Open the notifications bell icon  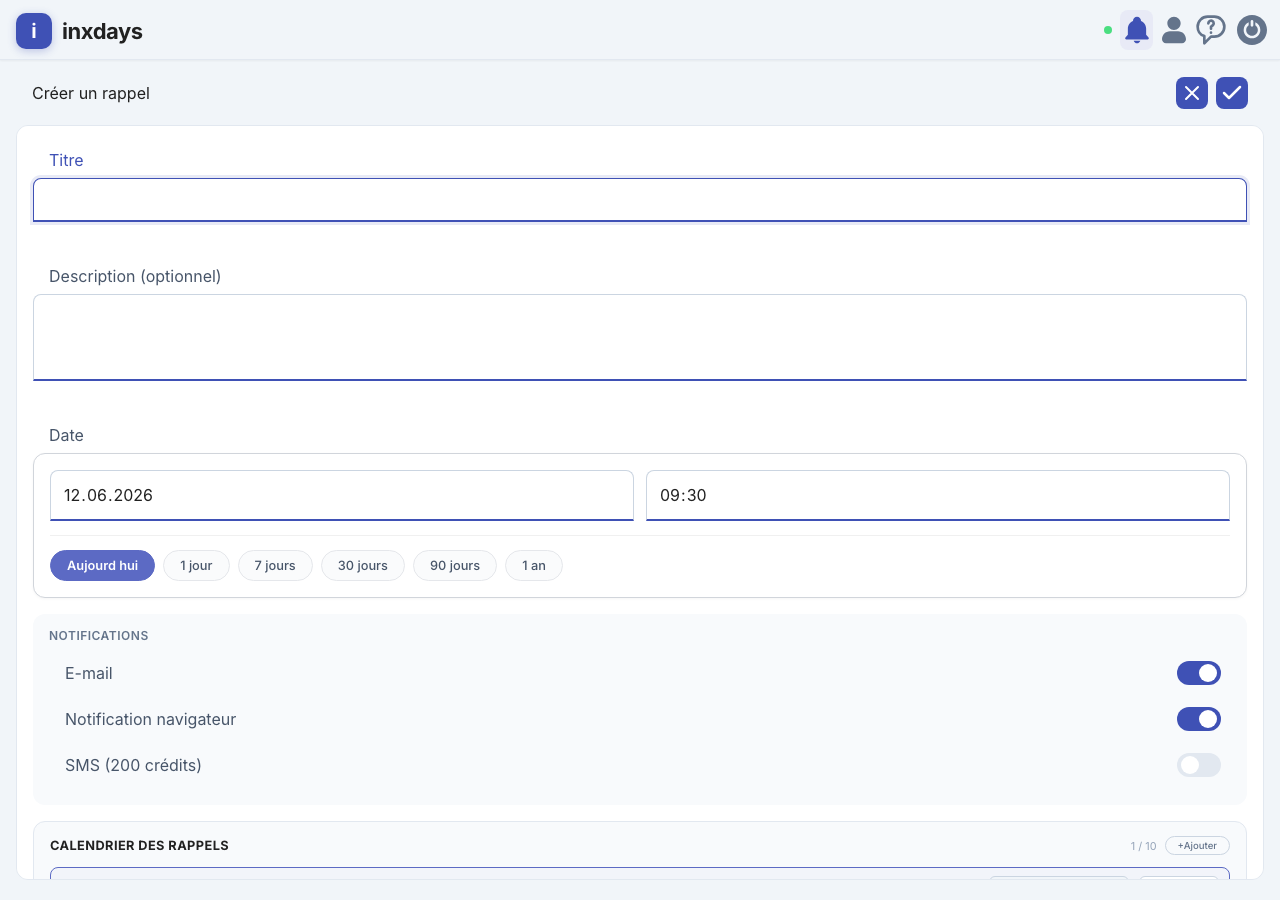point(1136,30)
